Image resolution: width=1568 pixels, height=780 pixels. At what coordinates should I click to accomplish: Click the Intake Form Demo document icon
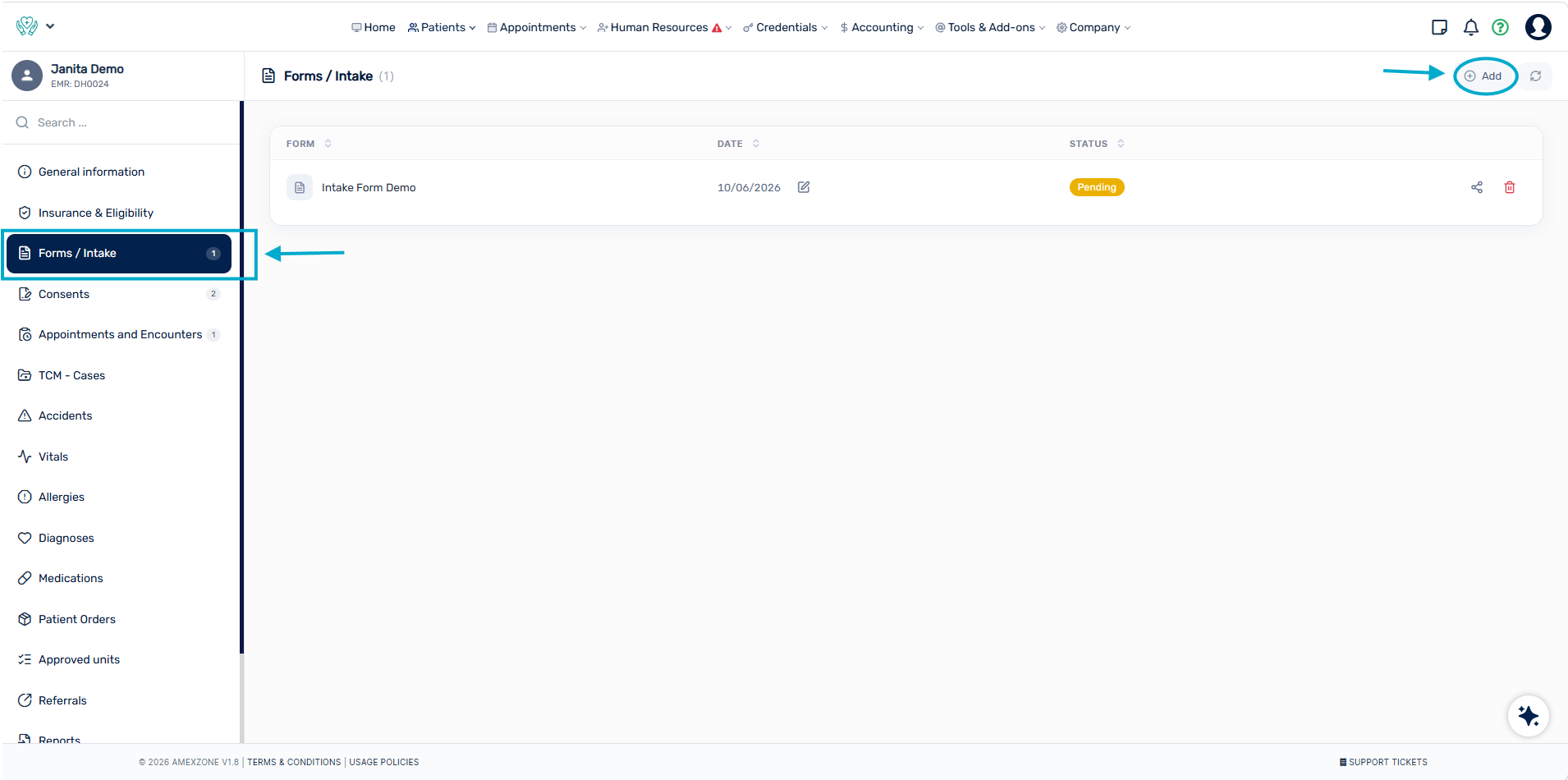pos(300,187)
